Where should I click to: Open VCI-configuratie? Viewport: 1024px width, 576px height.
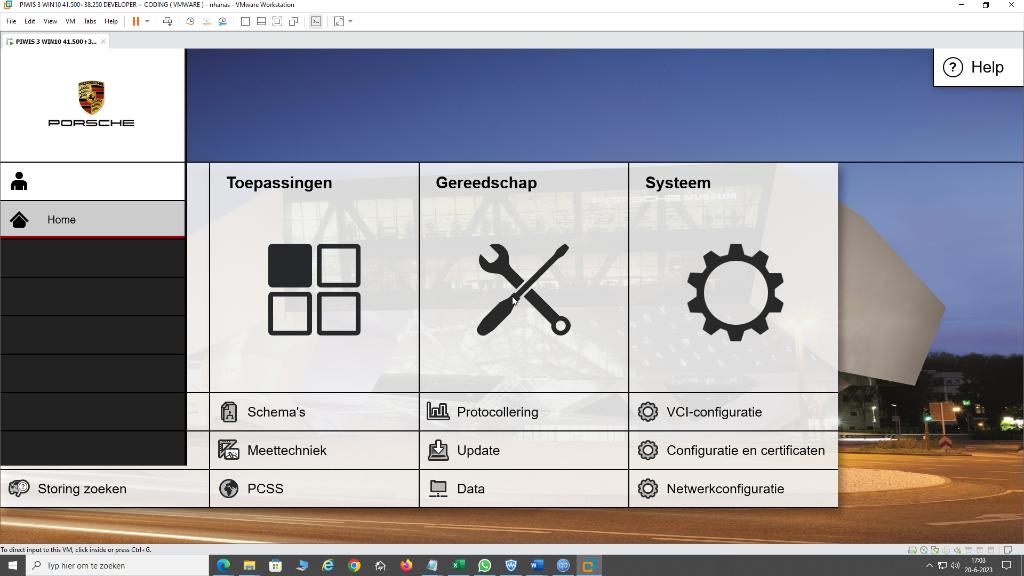(715, 411)
